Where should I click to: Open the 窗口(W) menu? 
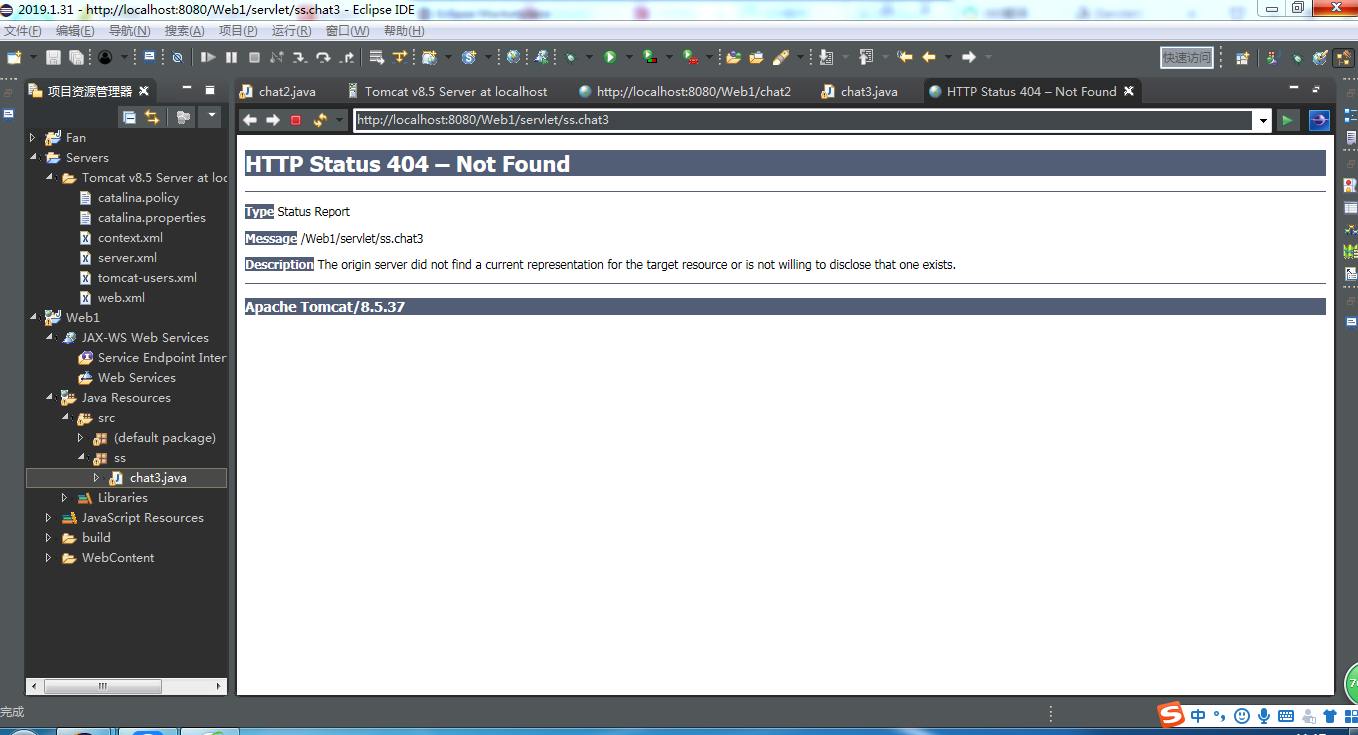(347, 31)
